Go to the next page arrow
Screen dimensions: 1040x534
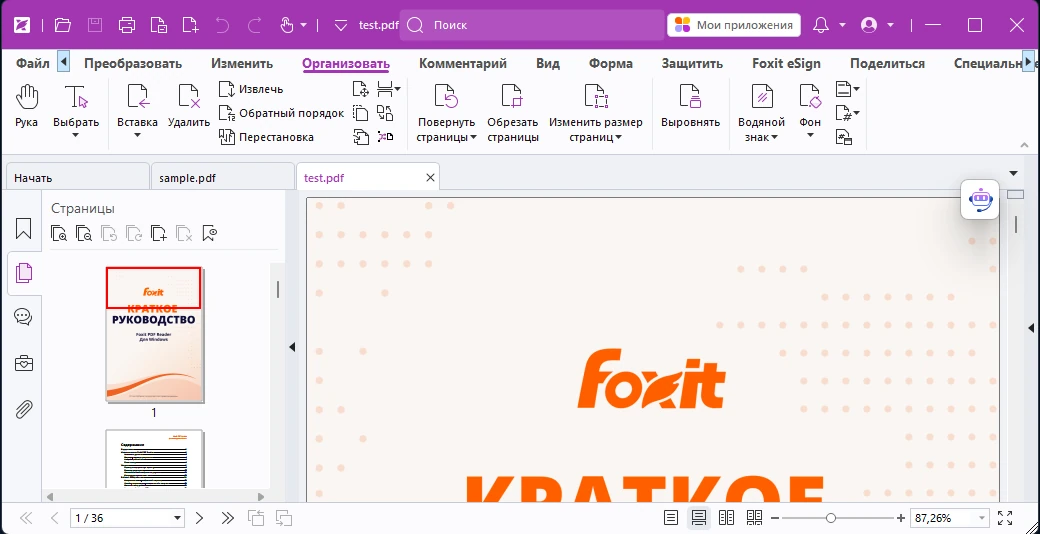click(199, 518)
